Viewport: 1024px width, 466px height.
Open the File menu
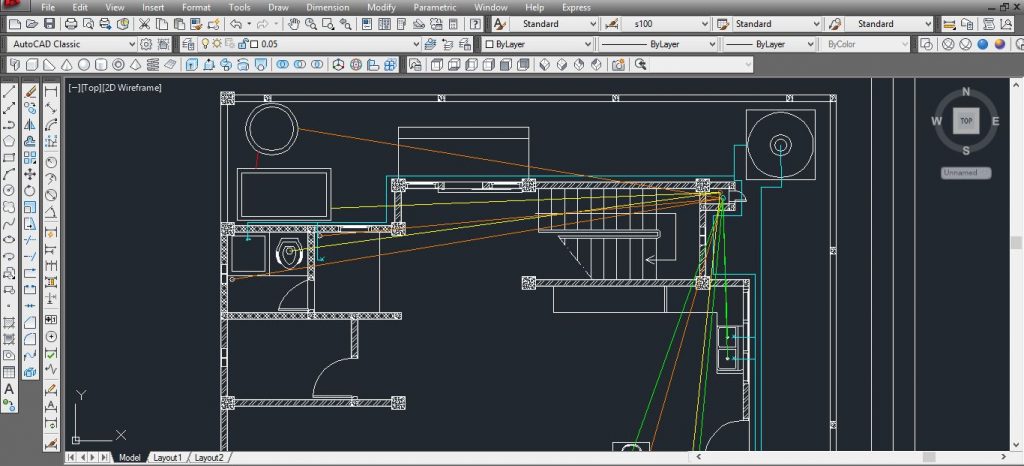tap(48, 7)
